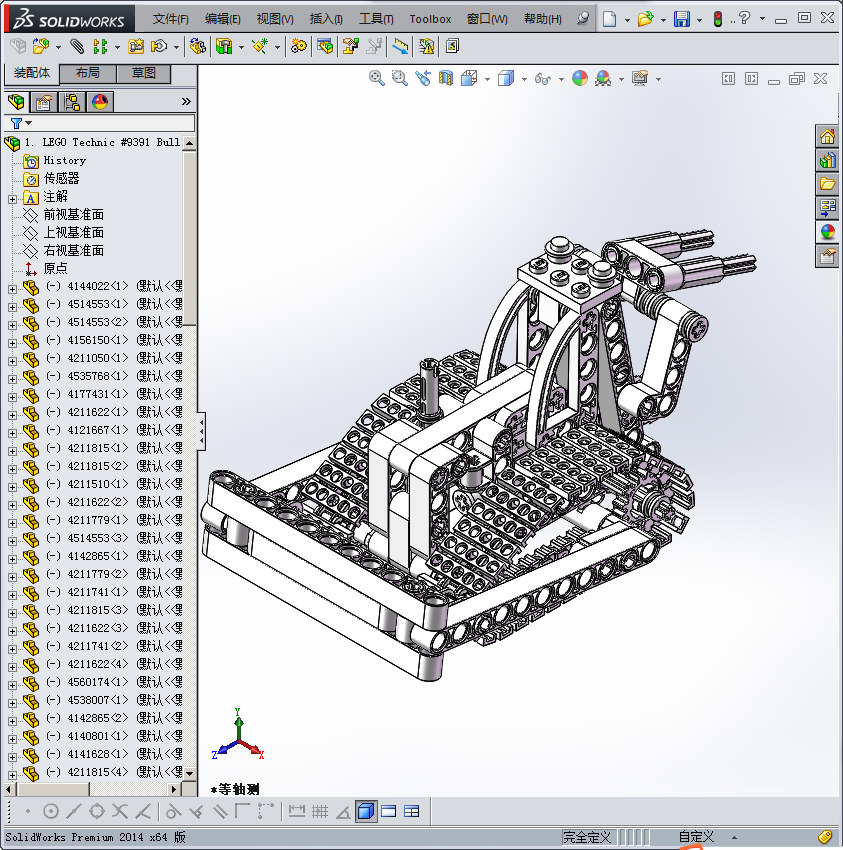The image size is (843, 850).
Task: Toggle the four-view viewport layout button
Action: coord(412,811)
